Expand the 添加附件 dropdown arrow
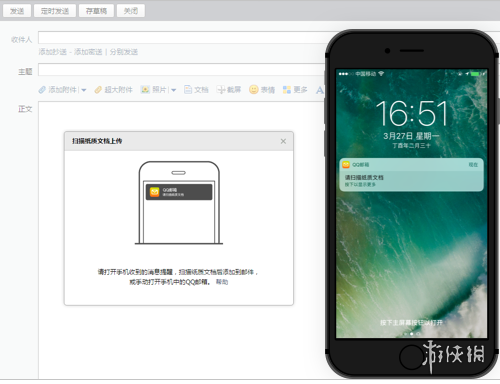This screenshot has width=500, height=384. pyautogui.click(x=84, y=90)
